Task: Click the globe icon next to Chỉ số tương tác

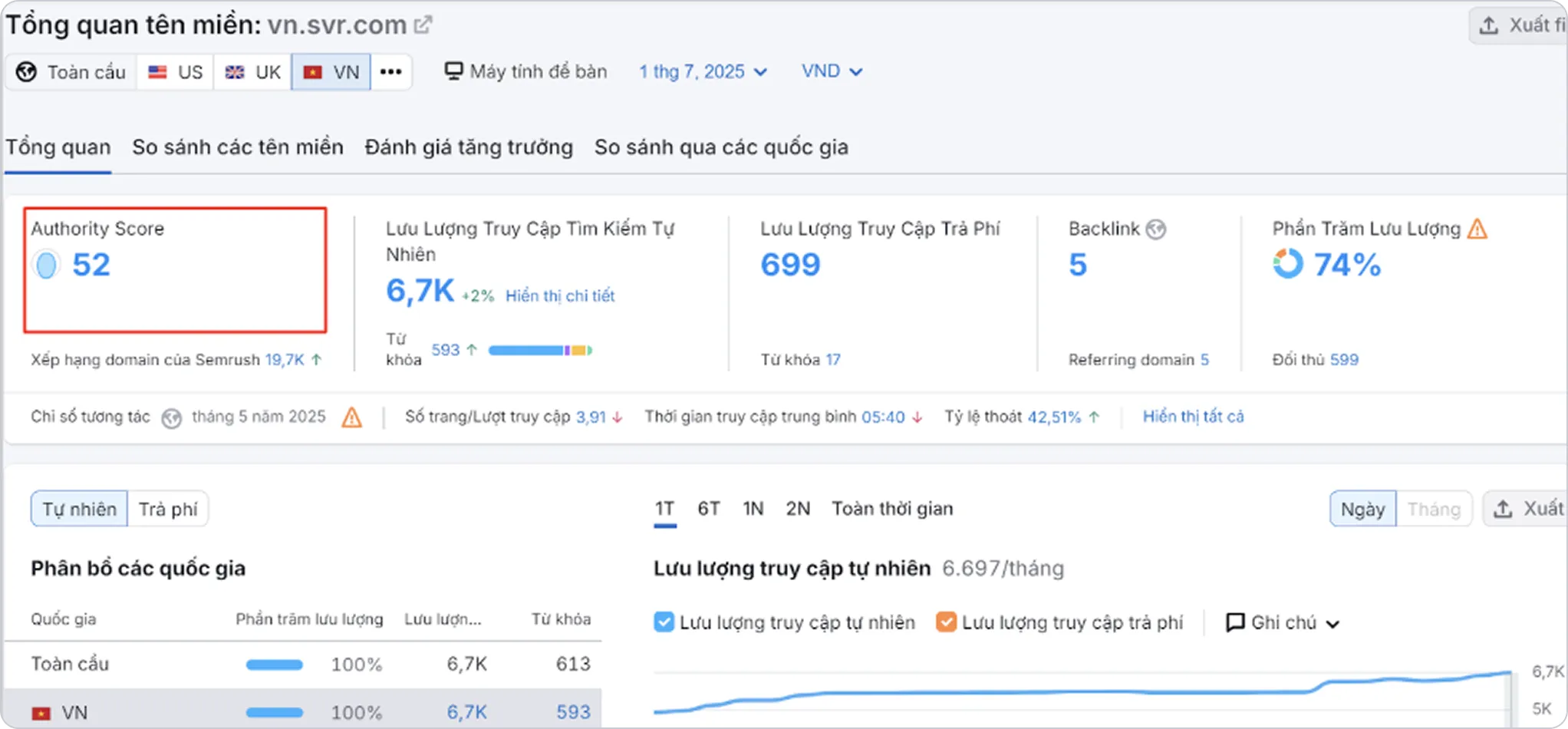Action: pyautogui.click(x=171, y=417)
